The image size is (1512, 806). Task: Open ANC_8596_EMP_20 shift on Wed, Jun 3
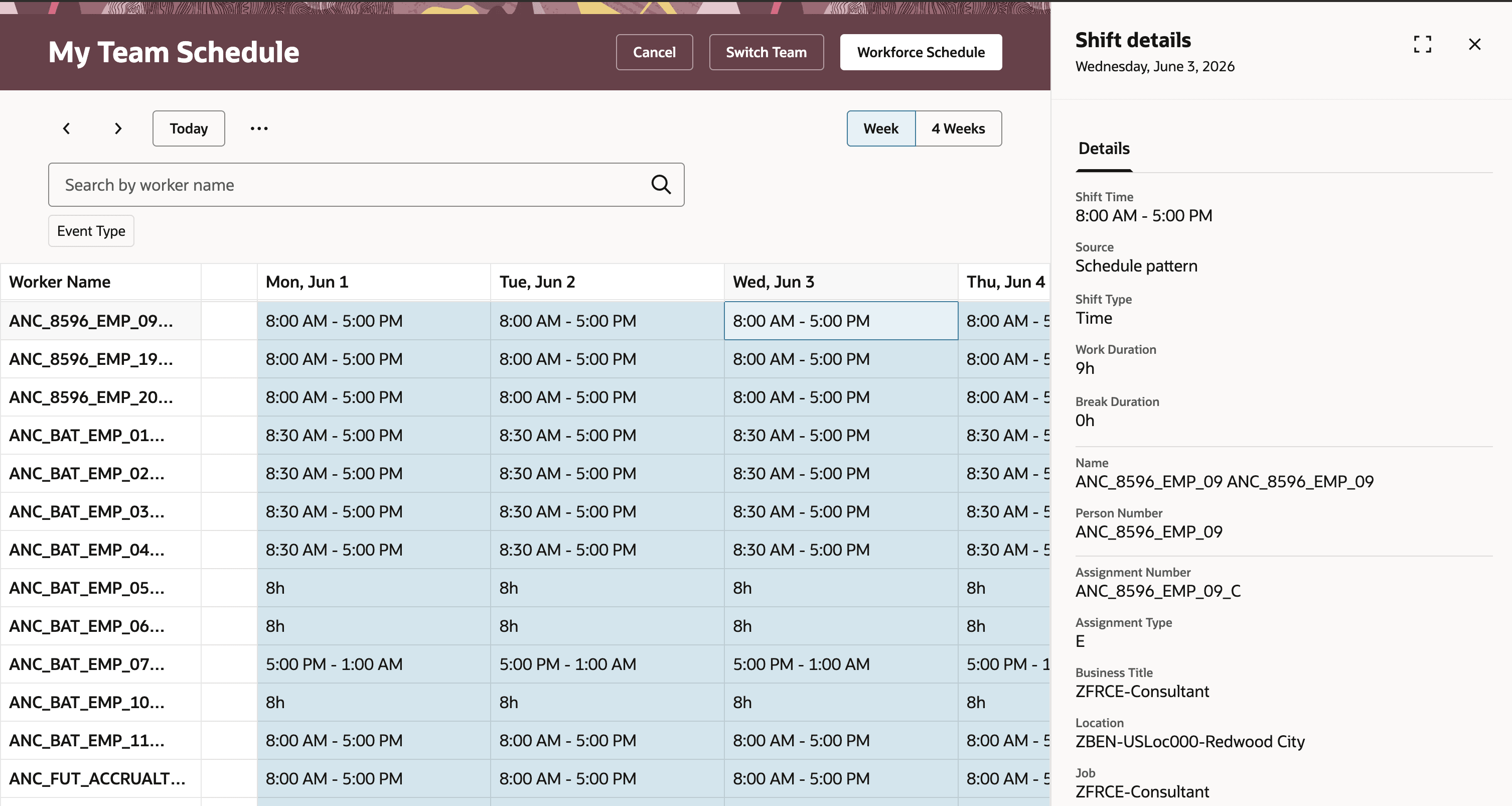tap(841, 397)
